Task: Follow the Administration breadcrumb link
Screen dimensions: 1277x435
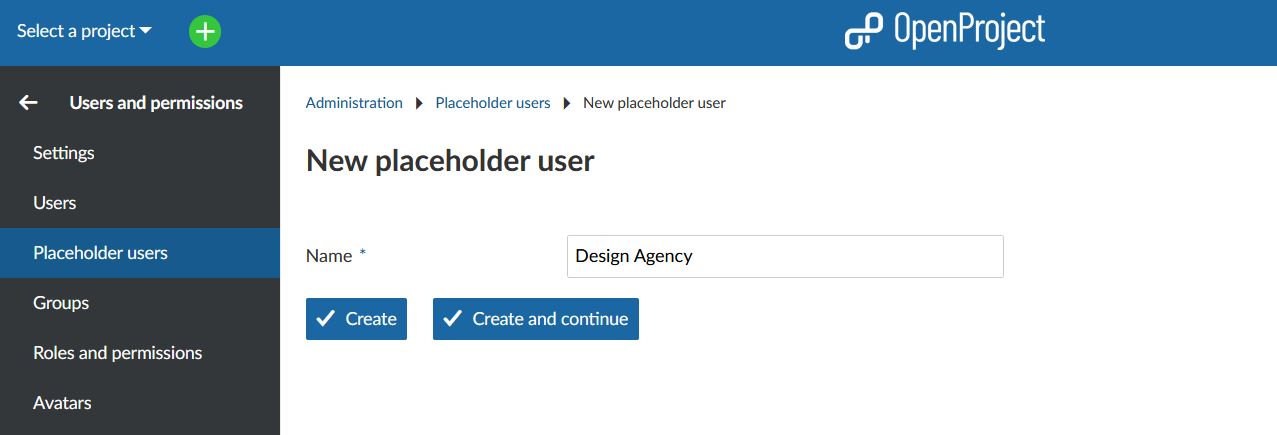Action: (354, 103)
